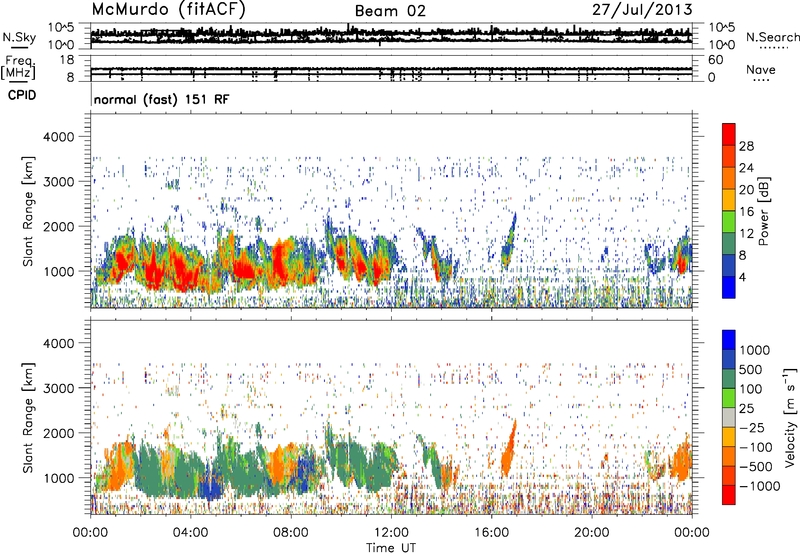The image size is (800, 554).
Task: Click the "Power [dB]" colorbar title
Action: tap(764, 211)
